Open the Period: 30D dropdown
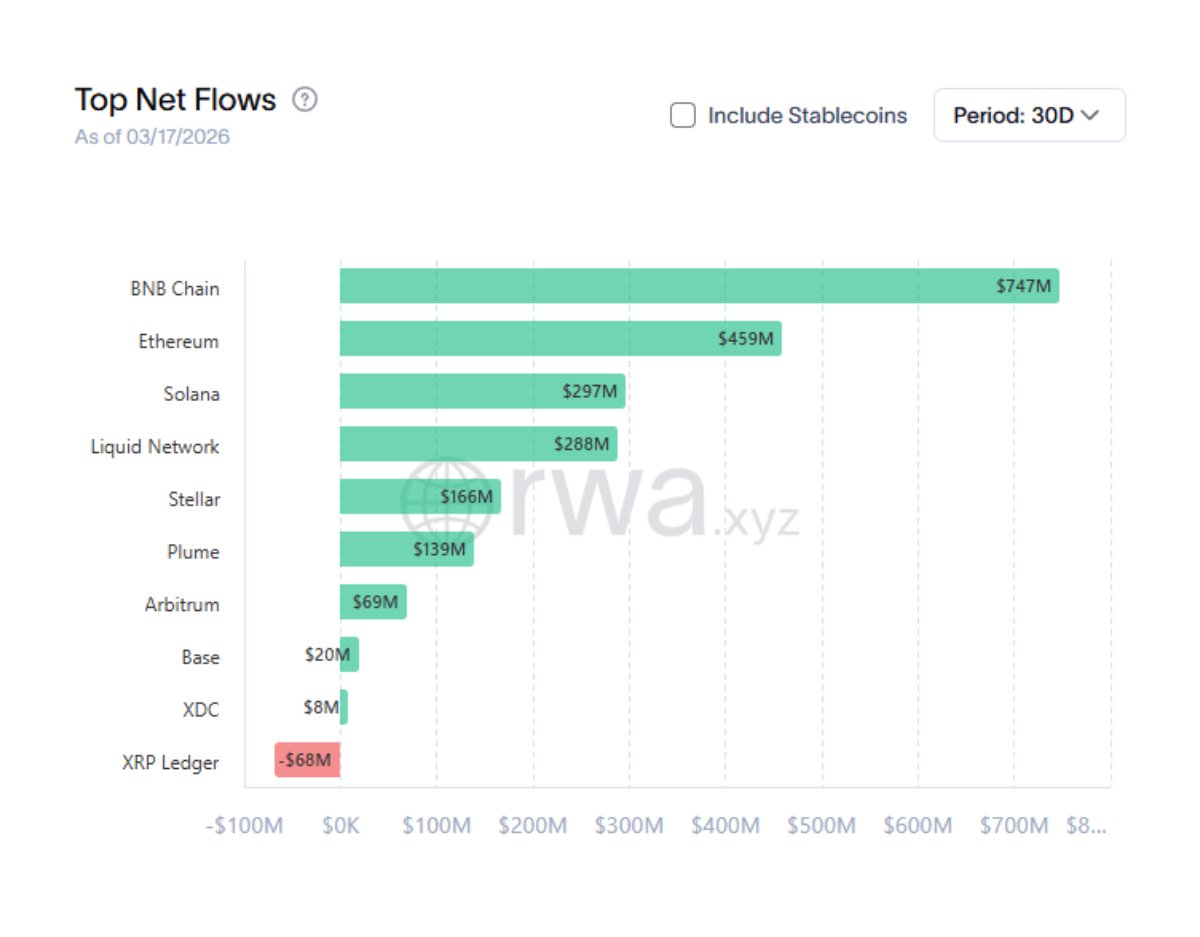Screen dimensions: 1200x937 point(1029,115)
